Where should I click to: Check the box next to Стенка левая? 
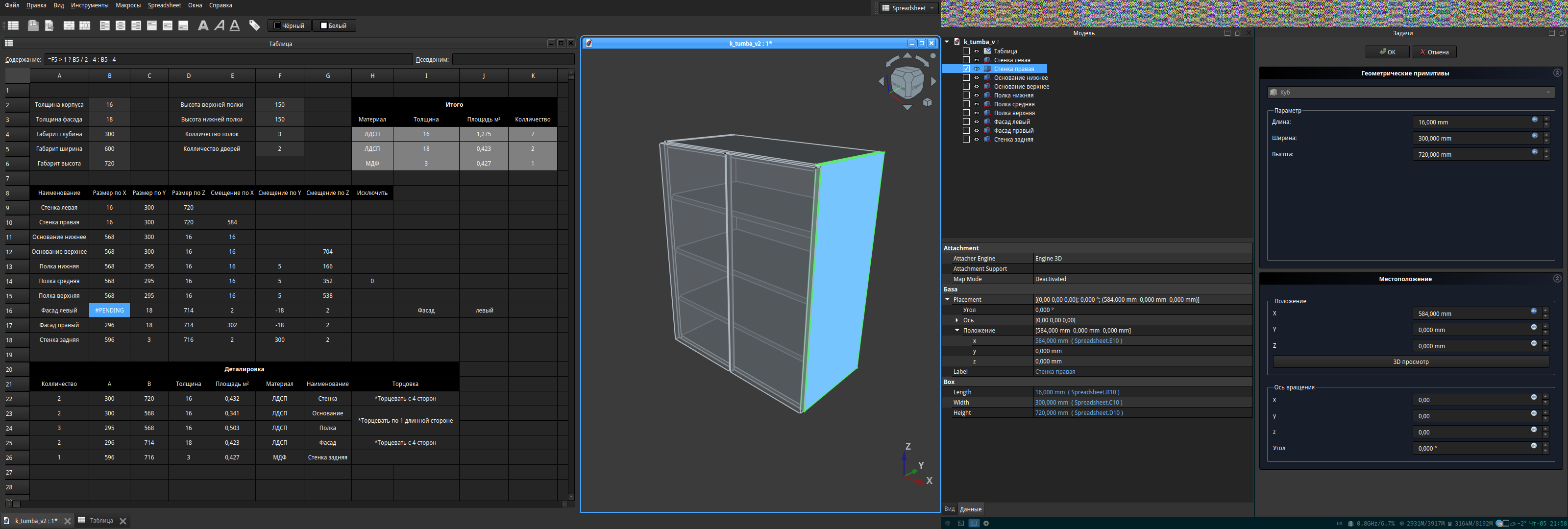966,60
